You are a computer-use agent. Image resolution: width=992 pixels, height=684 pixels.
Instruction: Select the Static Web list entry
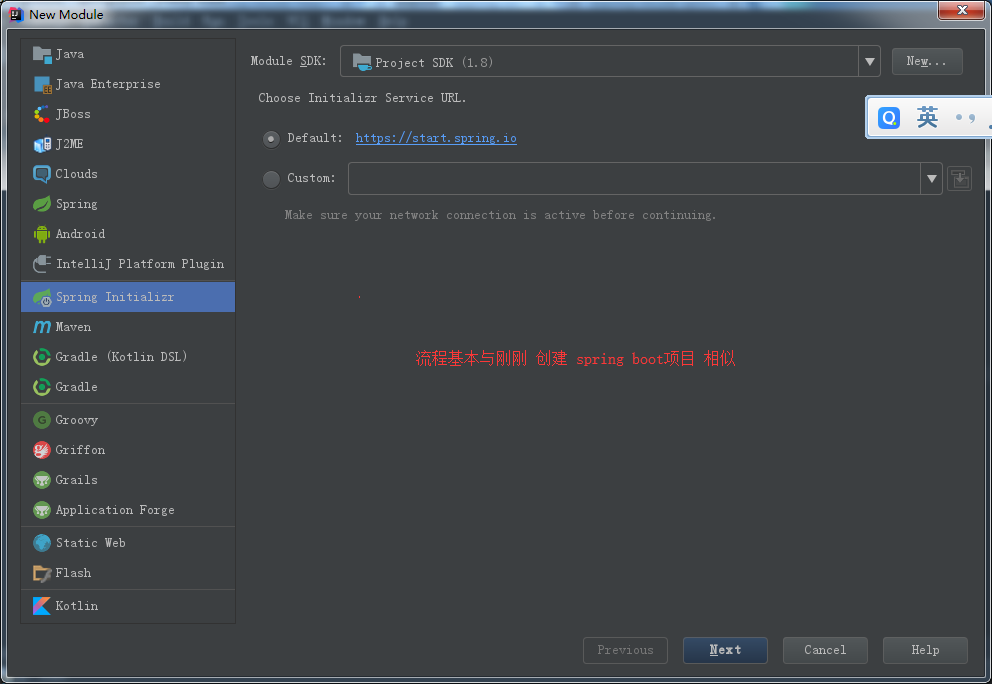[x=128, y=543]
